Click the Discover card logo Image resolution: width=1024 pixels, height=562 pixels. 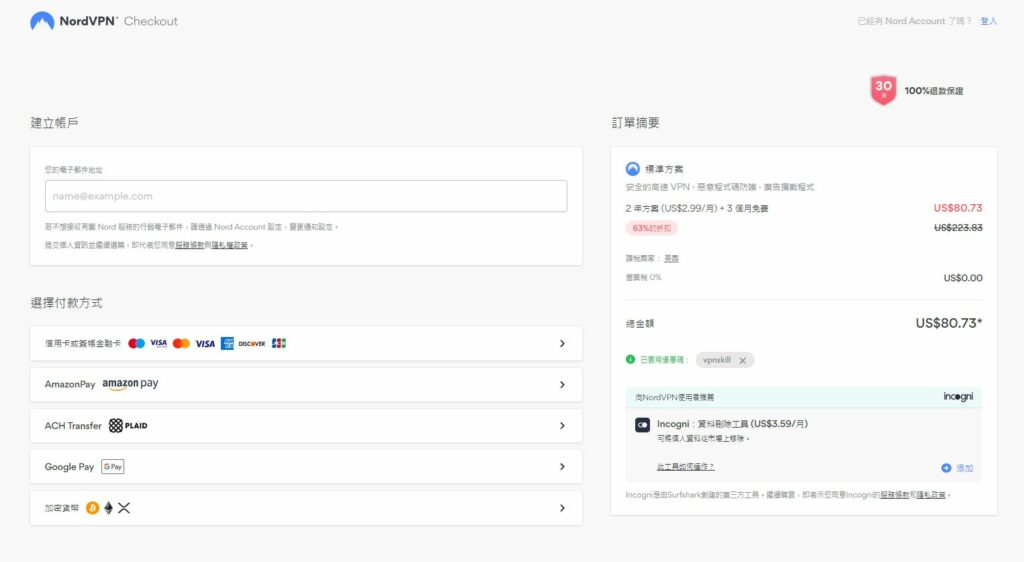pos(252,343)
